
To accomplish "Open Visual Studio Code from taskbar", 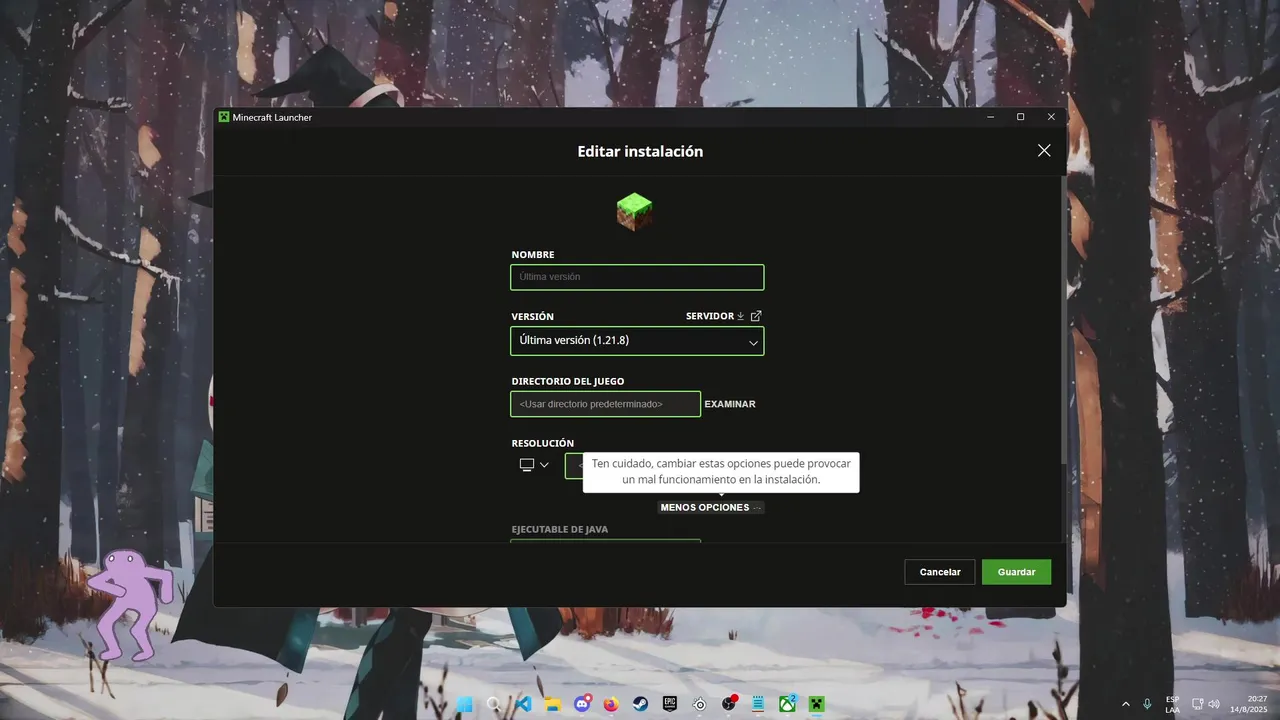I will pos(522,704).
